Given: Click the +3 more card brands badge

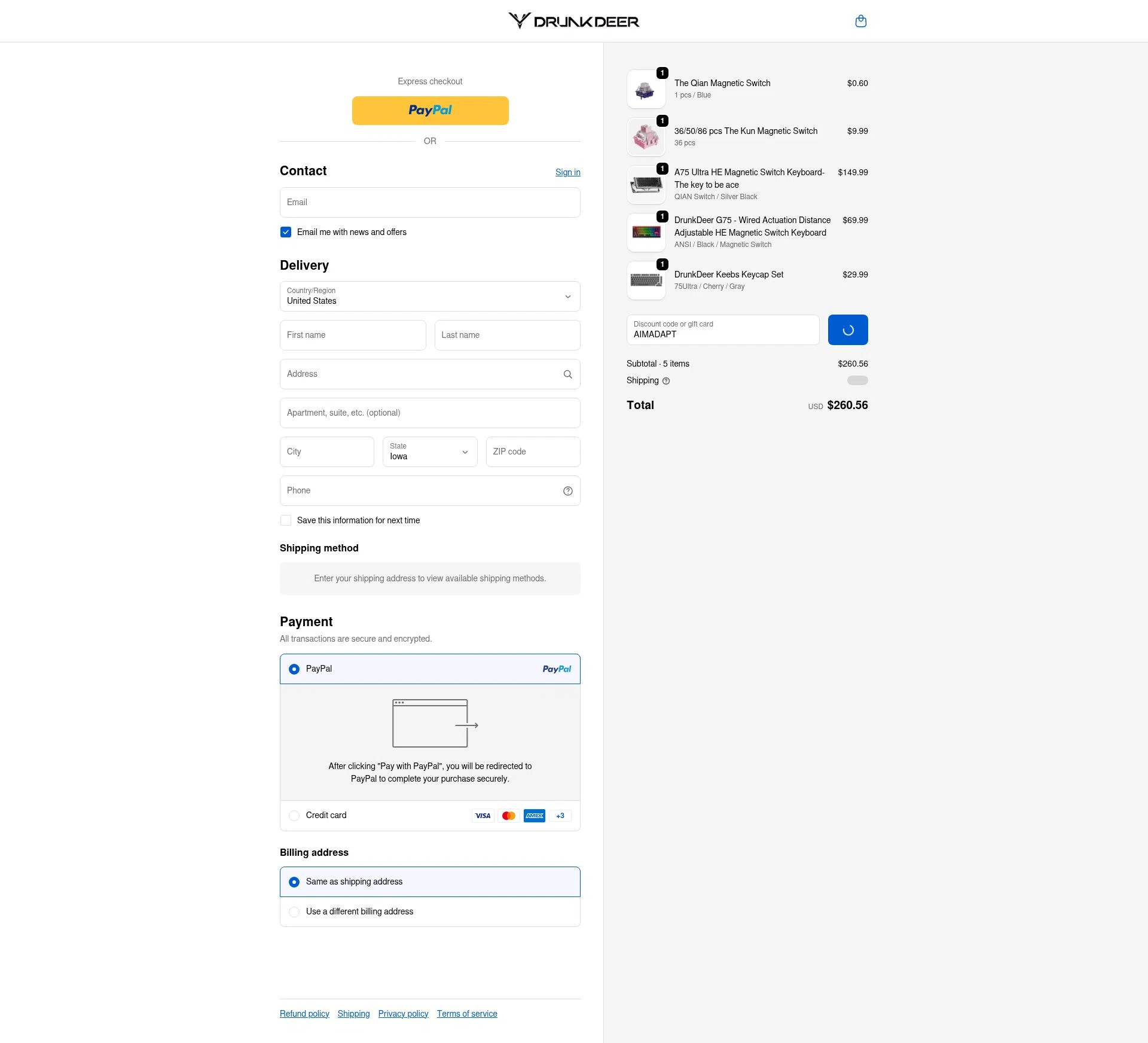Looking at the screenshot, I should pyautogui.click(x=560, y=816).
